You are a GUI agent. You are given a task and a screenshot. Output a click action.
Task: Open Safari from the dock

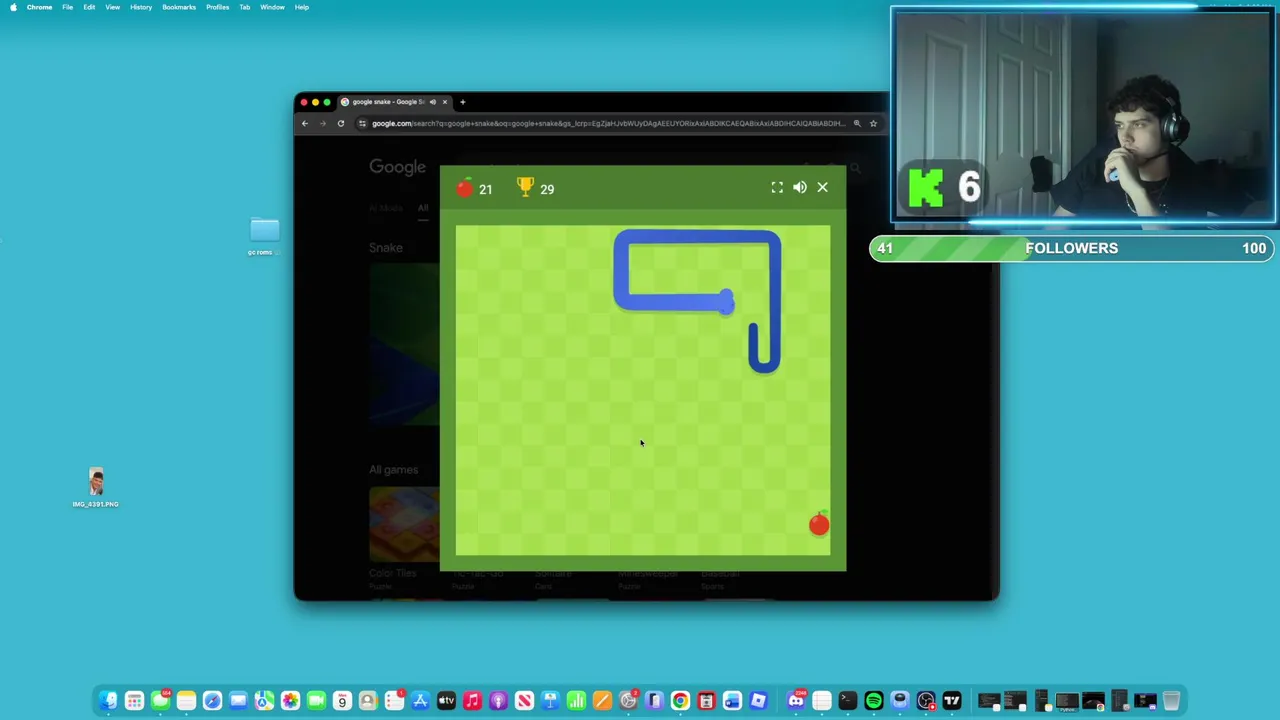tap(212, 700)
